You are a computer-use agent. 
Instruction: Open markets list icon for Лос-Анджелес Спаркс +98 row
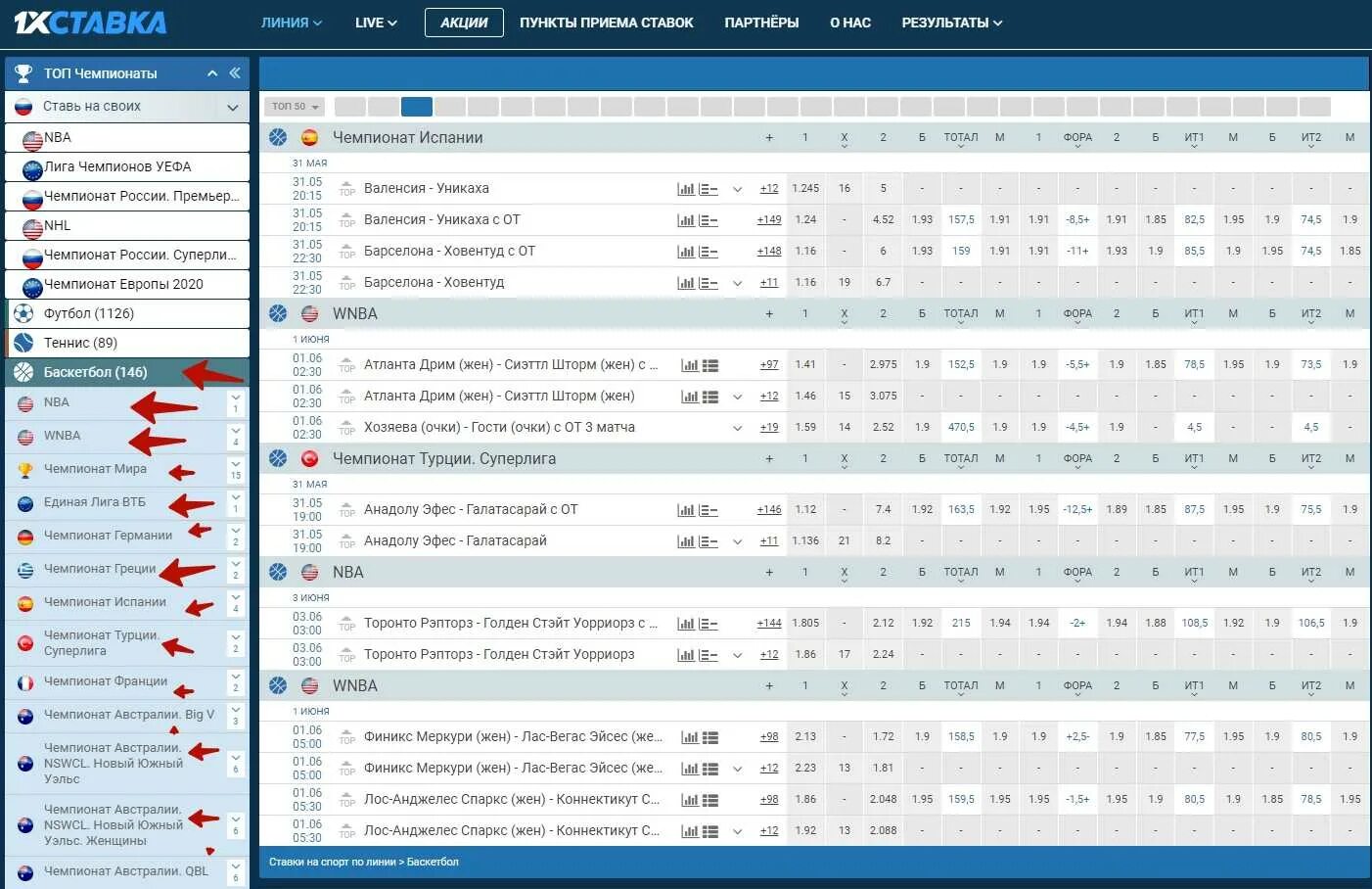point(710,800)
